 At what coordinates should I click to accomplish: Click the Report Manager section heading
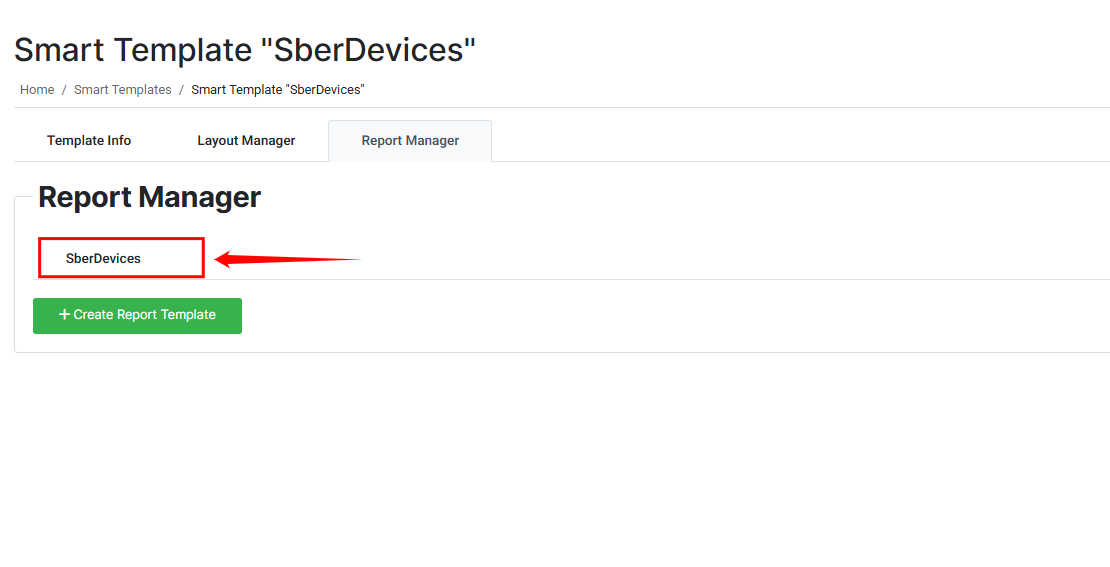click(x=149, y=197)
